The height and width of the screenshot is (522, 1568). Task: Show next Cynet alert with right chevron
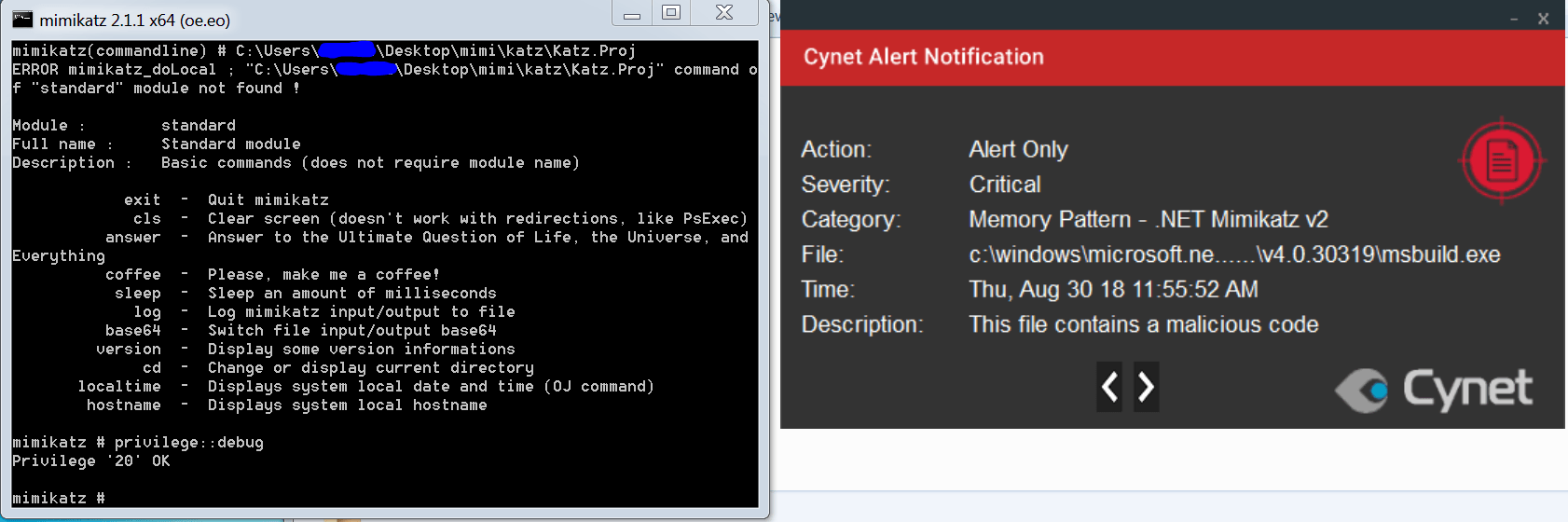click(x=1146, y=387)
